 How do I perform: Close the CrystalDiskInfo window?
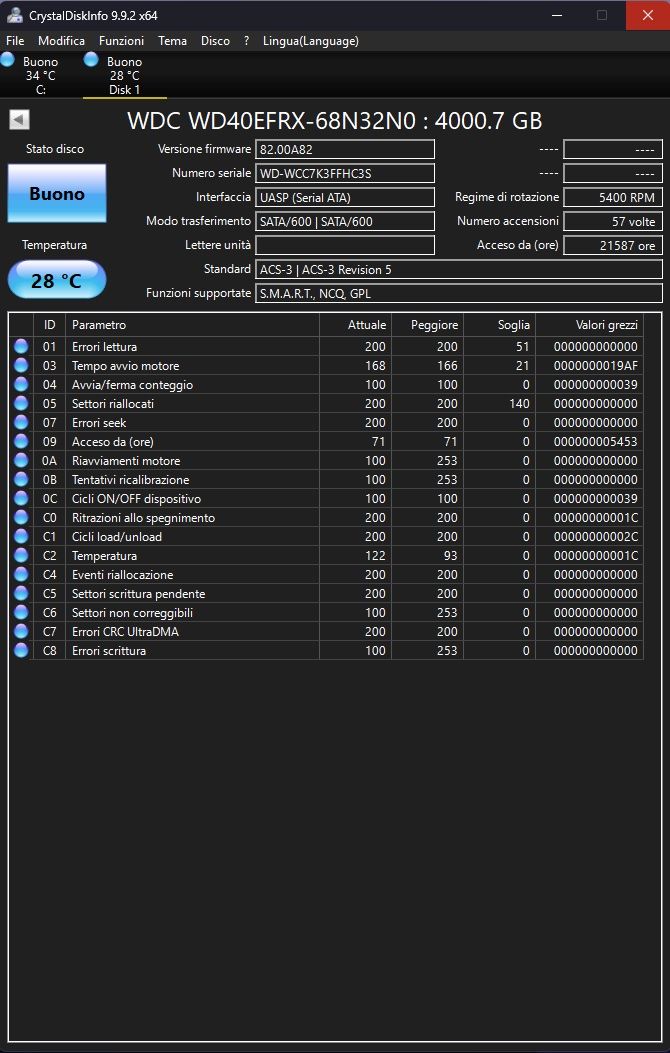point(647,15)
